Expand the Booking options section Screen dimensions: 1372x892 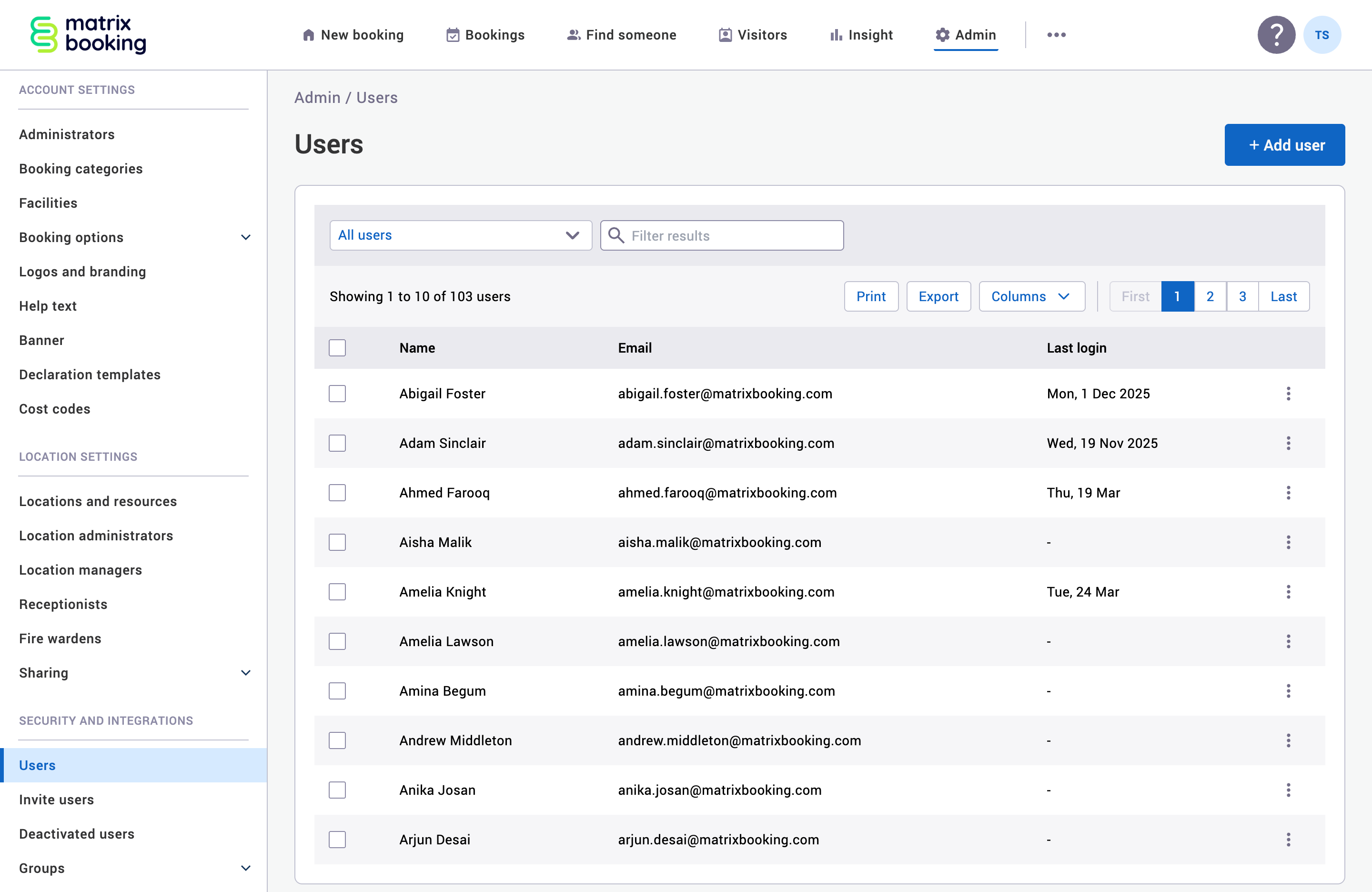click(x=246, y=237)
